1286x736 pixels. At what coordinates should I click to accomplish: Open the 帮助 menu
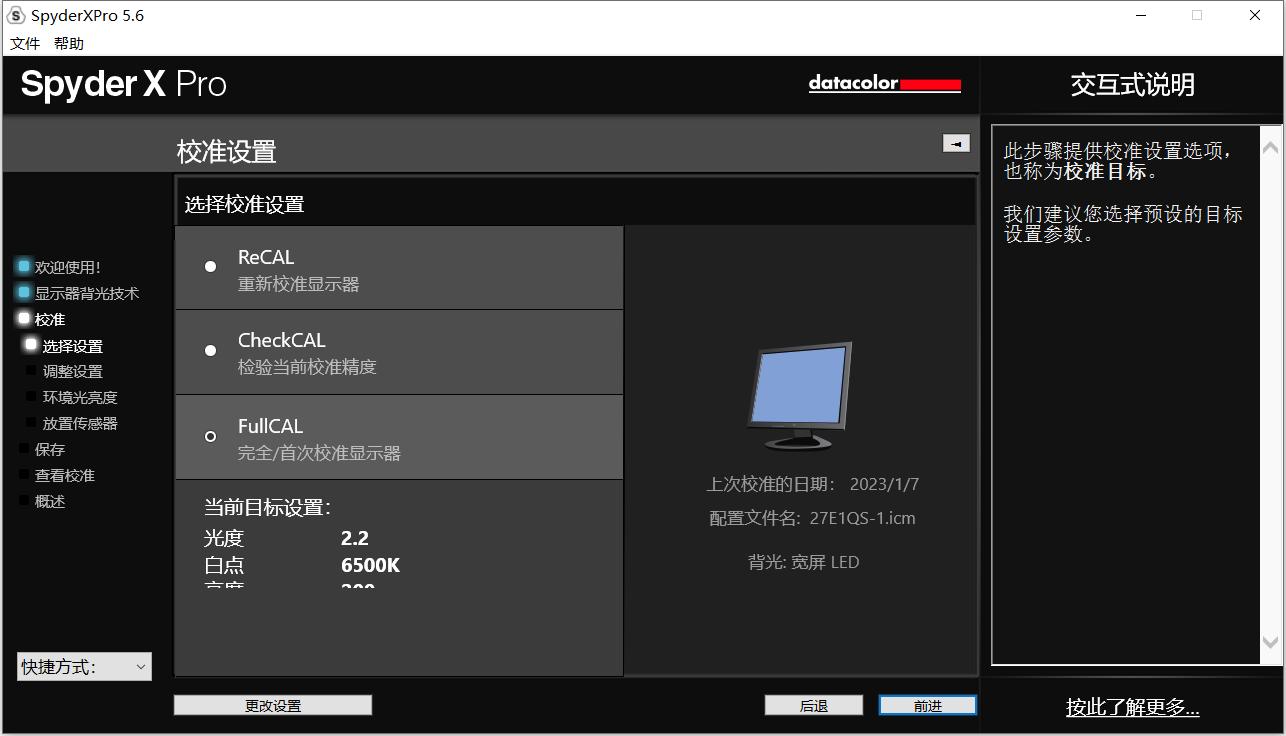[69, 43]
